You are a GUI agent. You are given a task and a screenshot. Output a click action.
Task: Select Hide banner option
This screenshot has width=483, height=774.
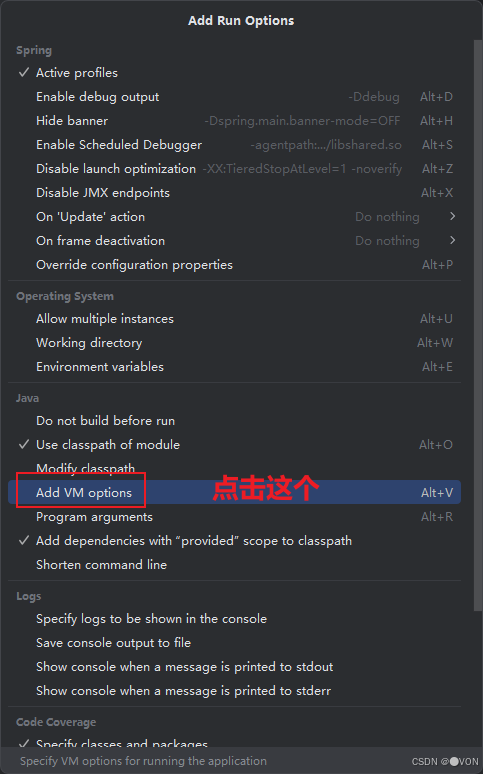(234, 121)
